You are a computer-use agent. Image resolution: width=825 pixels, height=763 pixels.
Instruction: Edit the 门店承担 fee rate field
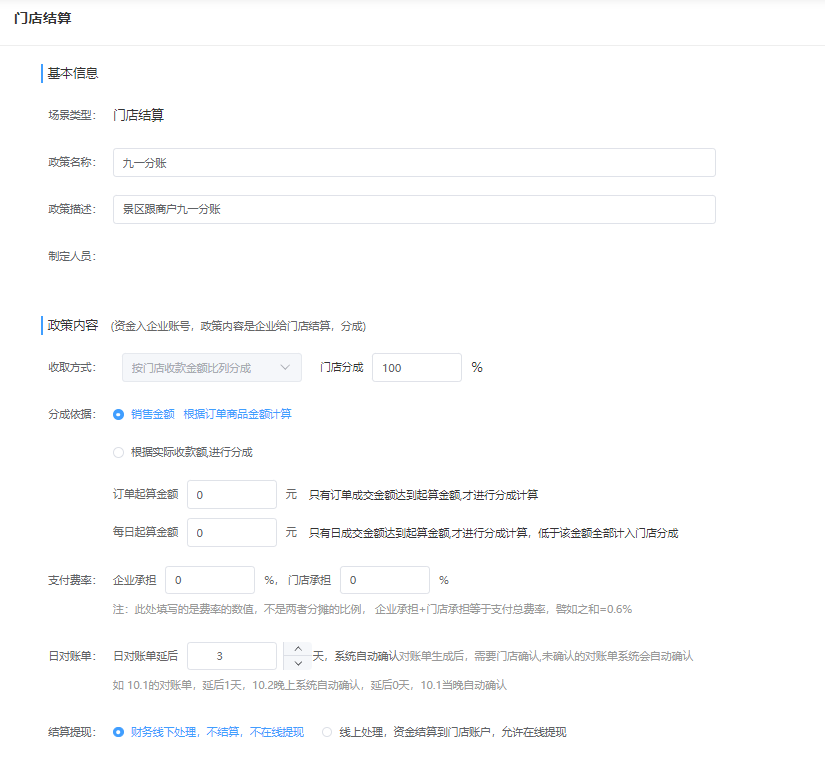(384, 580)
